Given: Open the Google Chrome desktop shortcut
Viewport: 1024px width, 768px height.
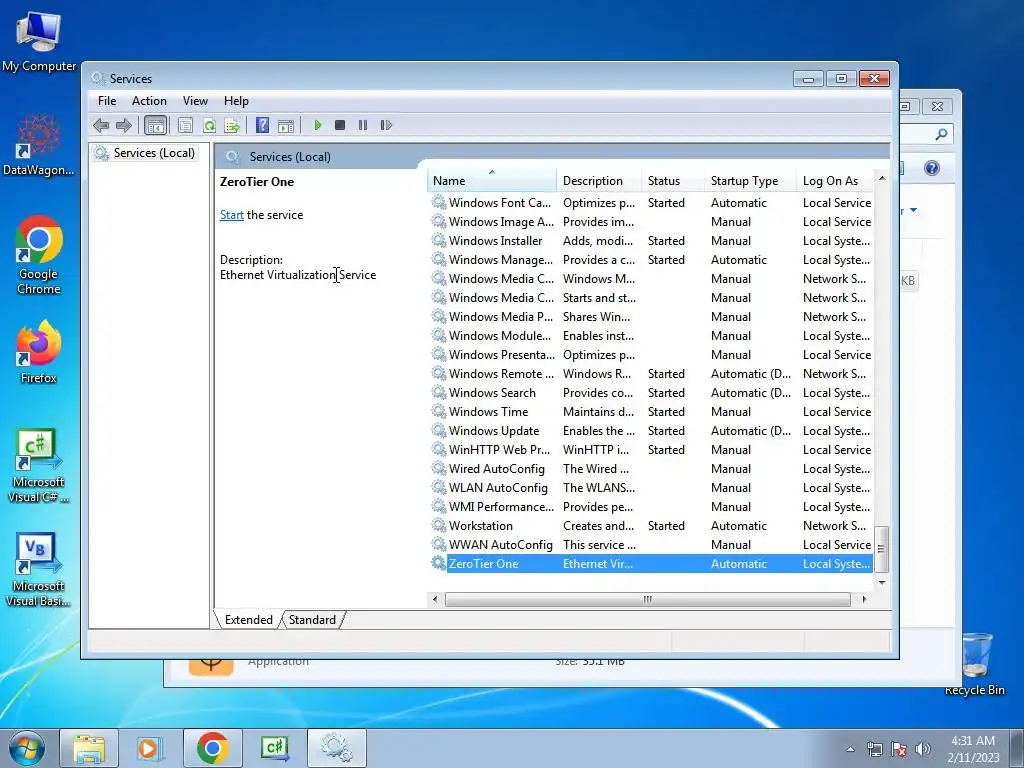Looking at the screenshot, I should tap(39, 255).
